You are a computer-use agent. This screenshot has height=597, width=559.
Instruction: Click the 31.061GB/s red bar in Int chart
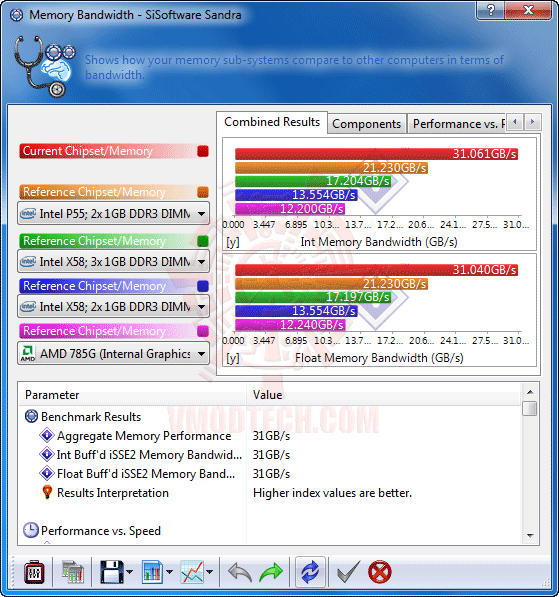(376, 154)
